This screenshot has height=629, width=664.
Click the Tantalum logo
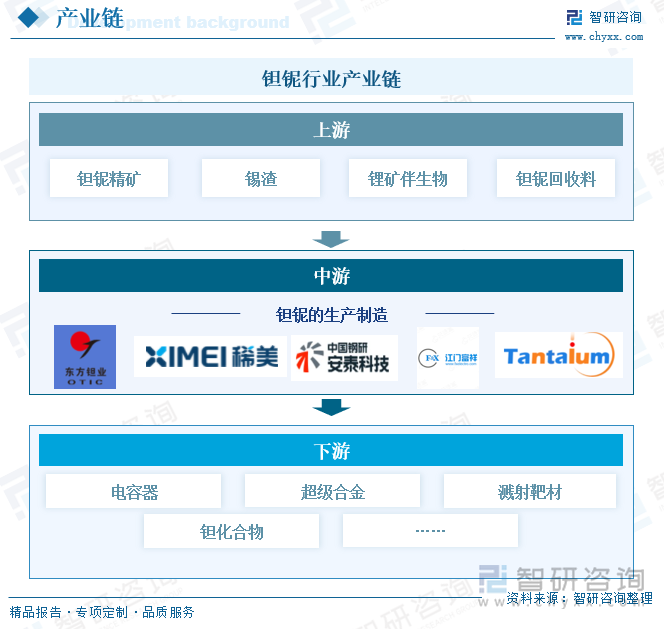[559, 355]
